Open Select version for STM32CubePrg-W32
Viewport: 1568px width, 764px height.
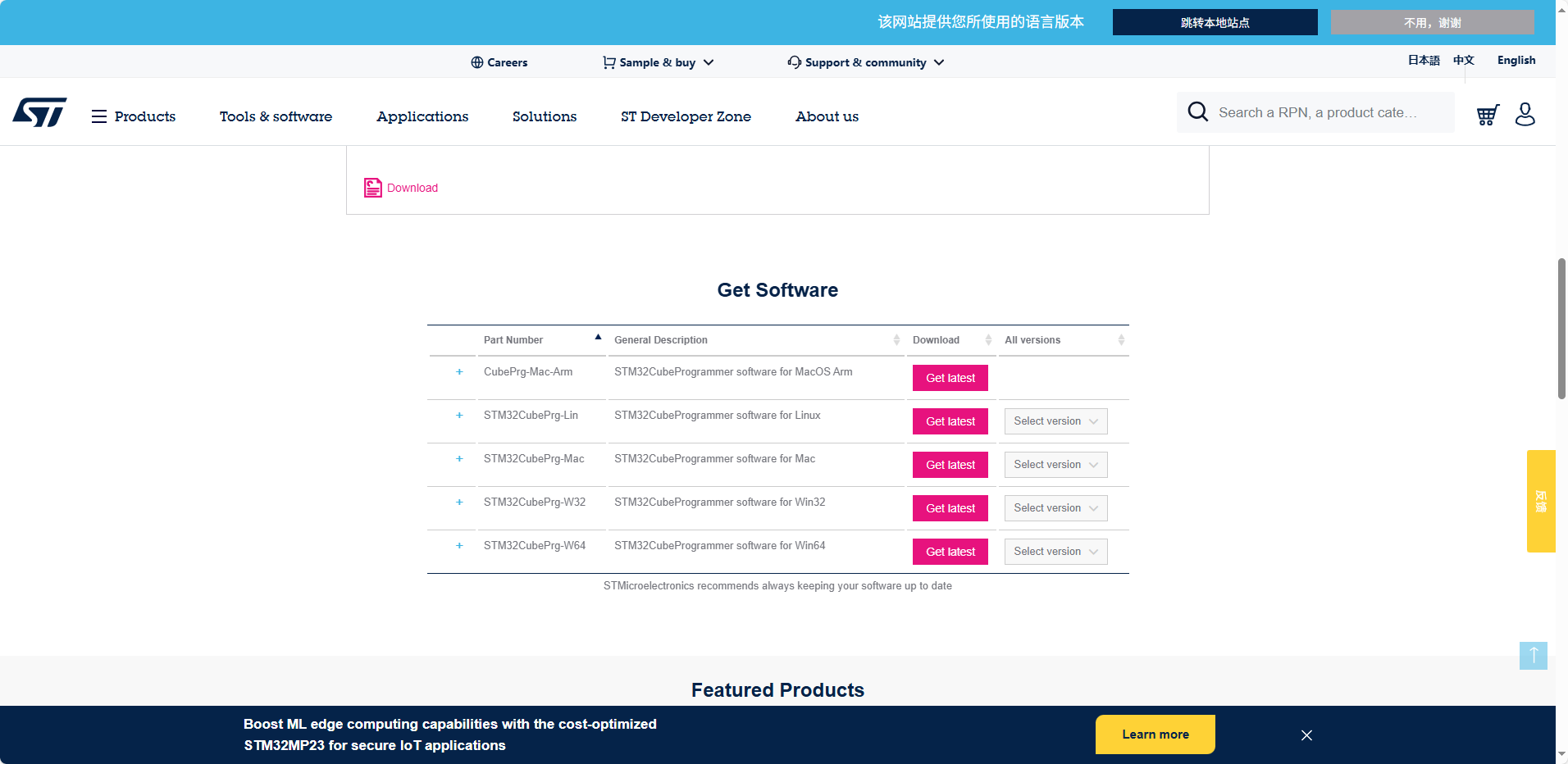[1055, 508]
